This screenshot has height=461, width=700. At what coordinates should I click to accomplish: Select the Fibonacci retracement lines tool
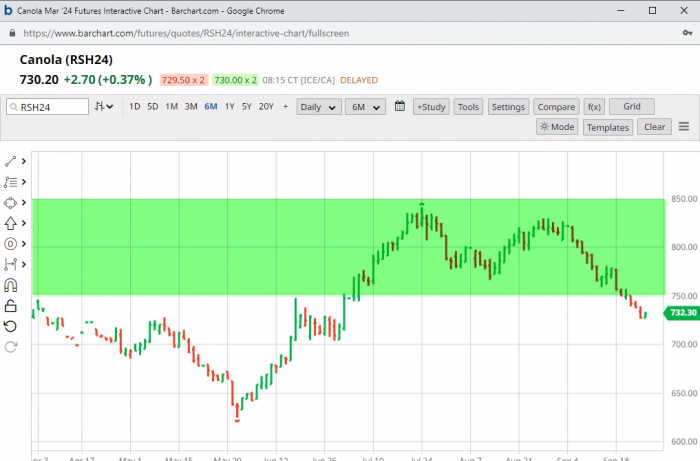tap(10, 182)
